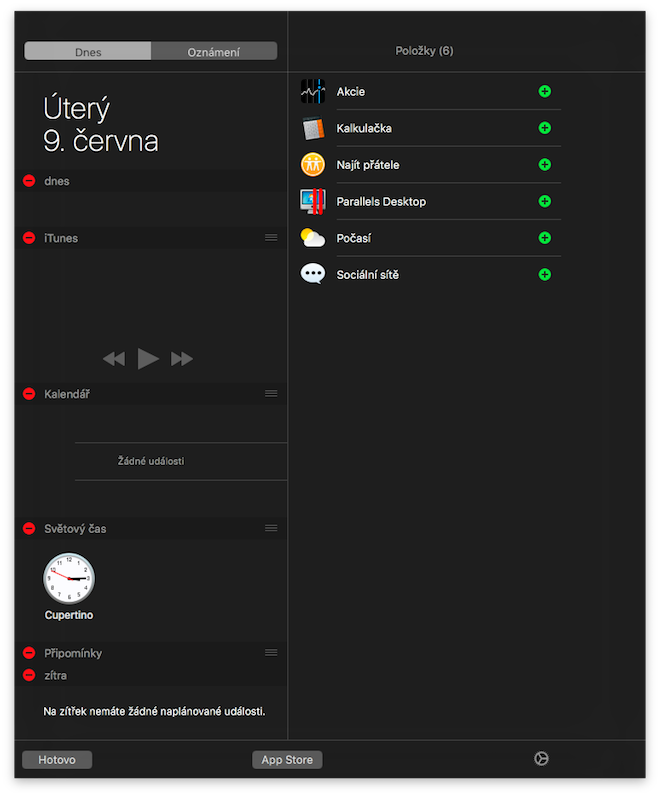Click the Sociální sítě speech bubble icon
Screen dimensions: 660x796
click(x=312, y=274)
